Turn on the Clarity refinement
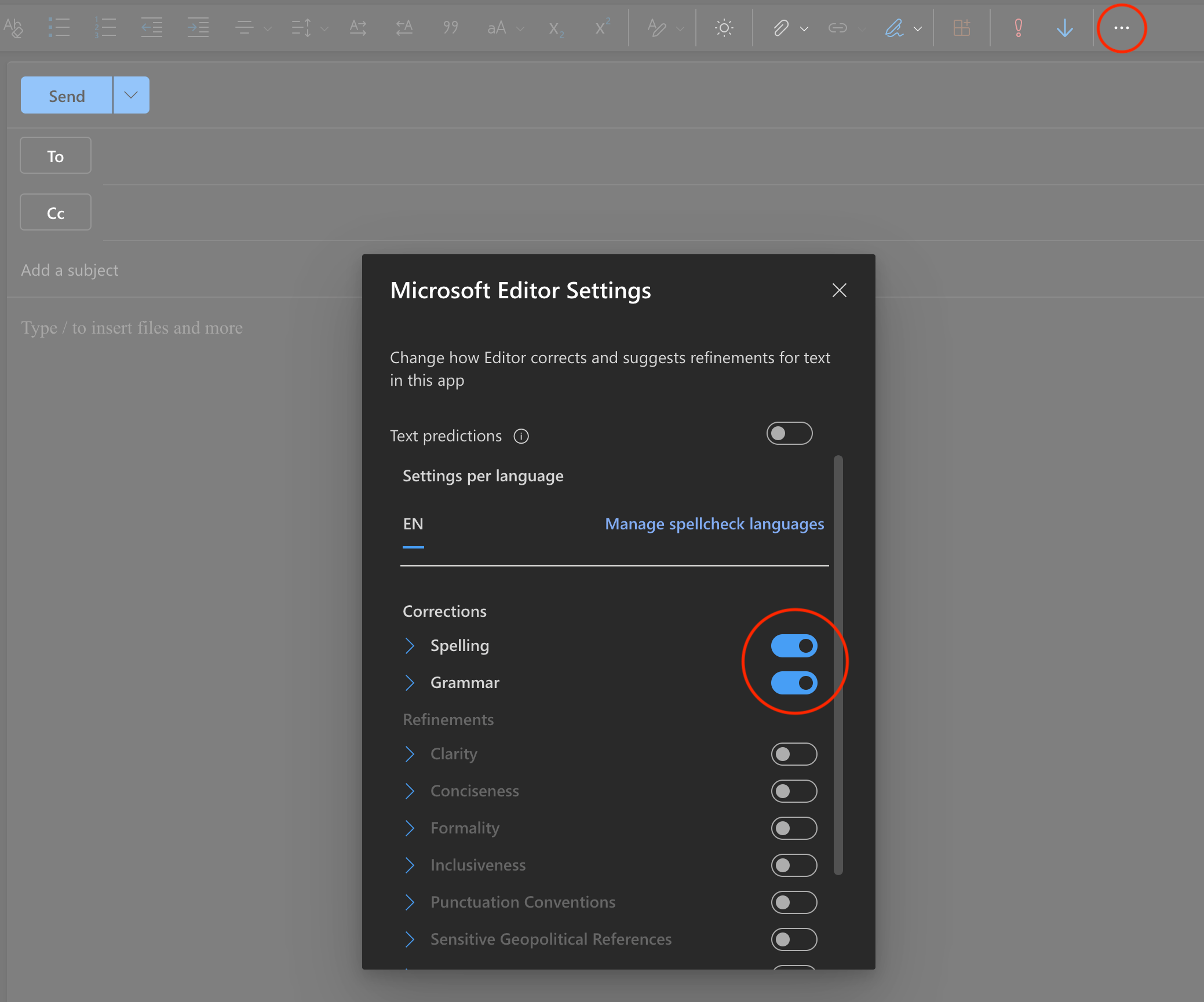 click(794, 754)
